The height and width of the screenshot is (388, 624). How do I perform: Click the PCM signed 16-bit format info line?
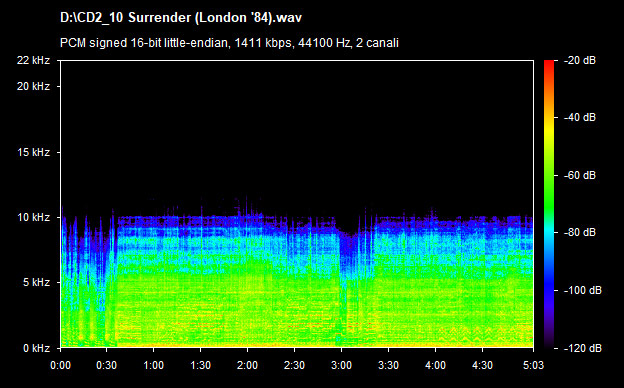tap(229, 43)
